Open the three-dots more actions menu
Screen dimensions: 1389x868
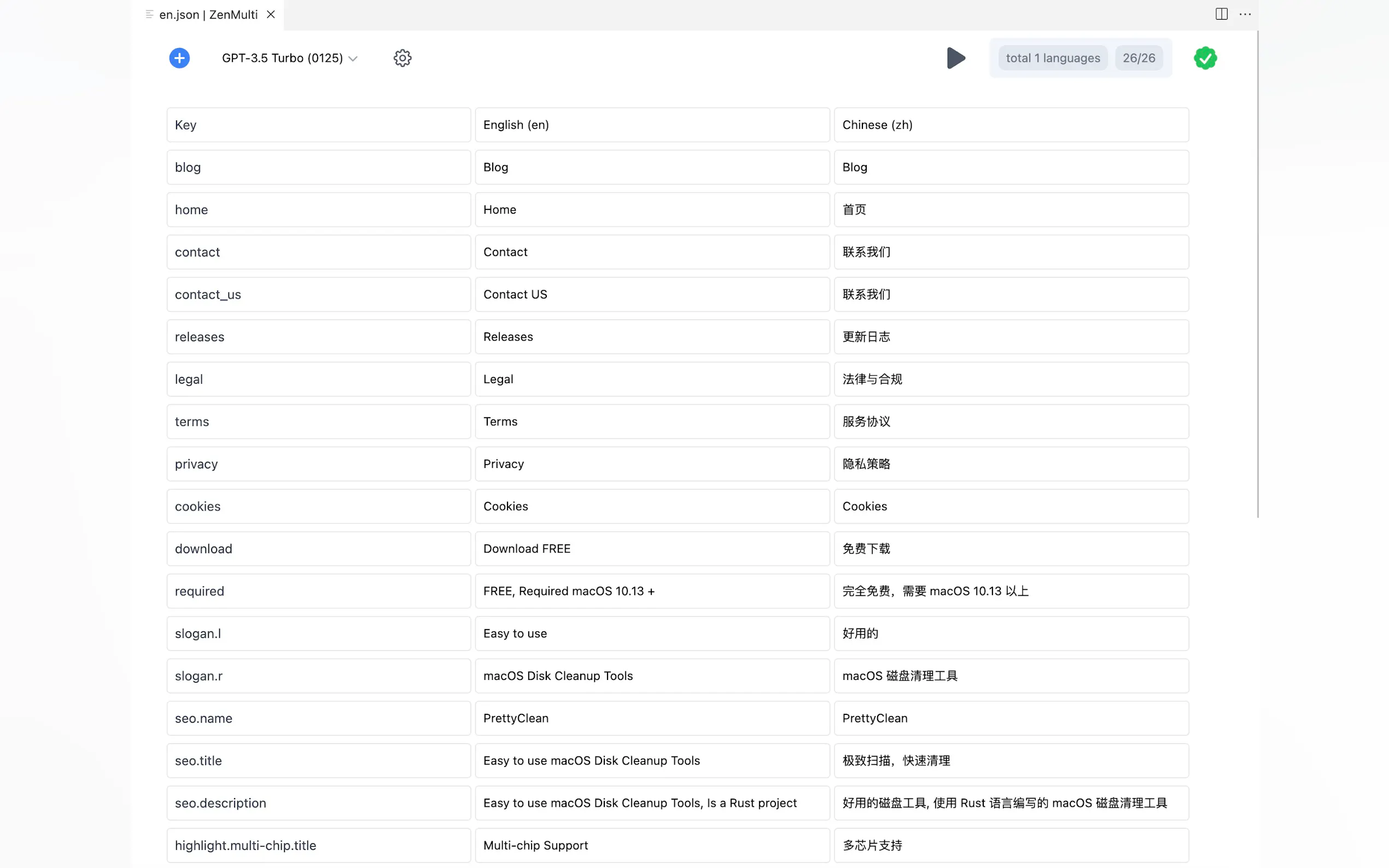1245,14
